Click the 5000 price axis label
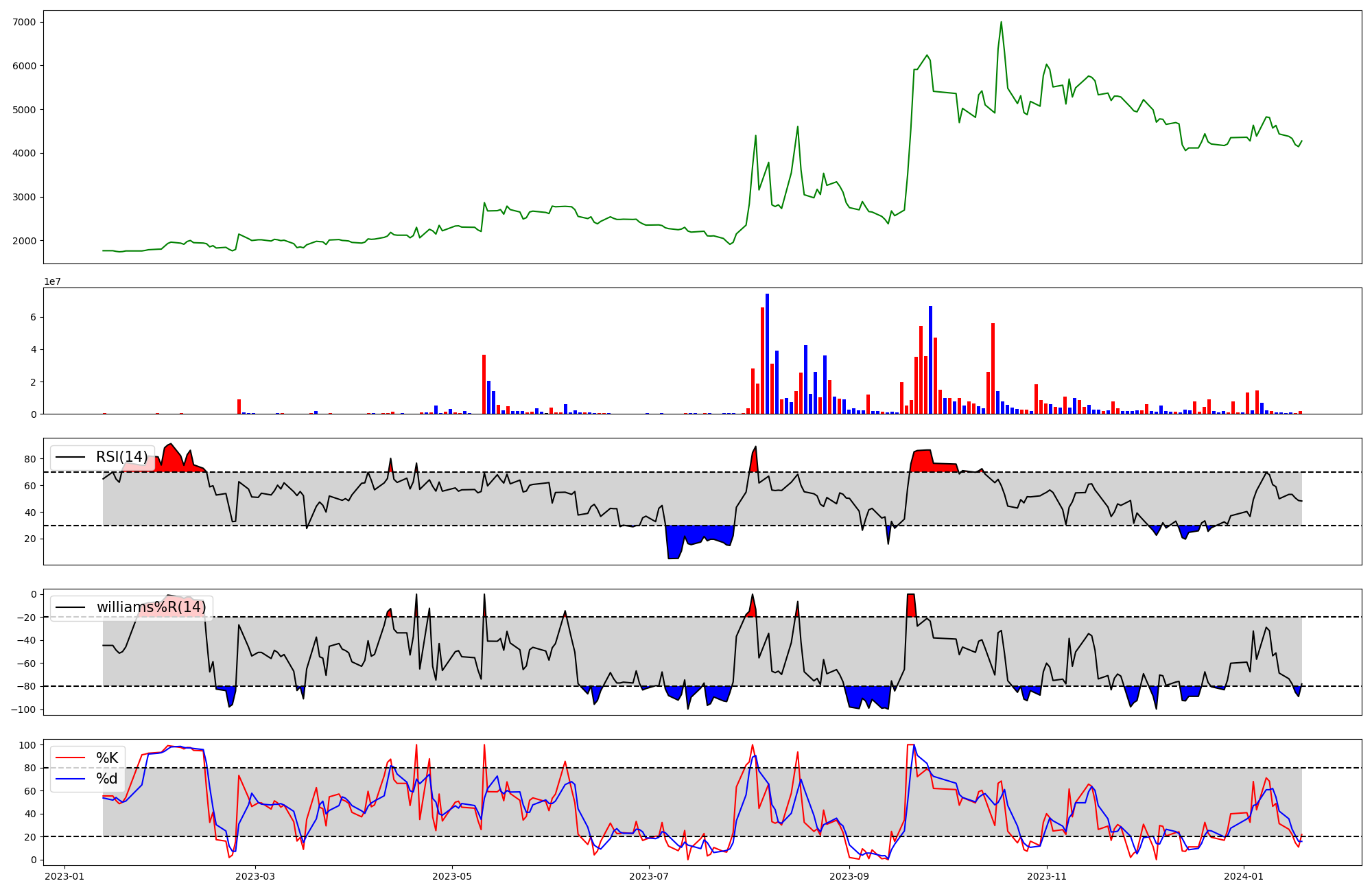 (x=24, y=110)
